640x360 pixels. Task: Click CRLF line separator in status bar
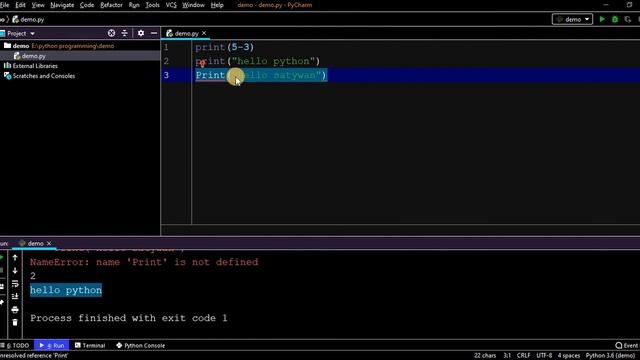523,356
